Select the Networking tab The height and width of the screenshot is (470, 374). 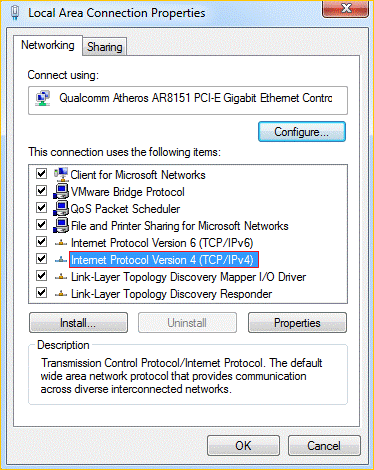click(x=48, y=45)
